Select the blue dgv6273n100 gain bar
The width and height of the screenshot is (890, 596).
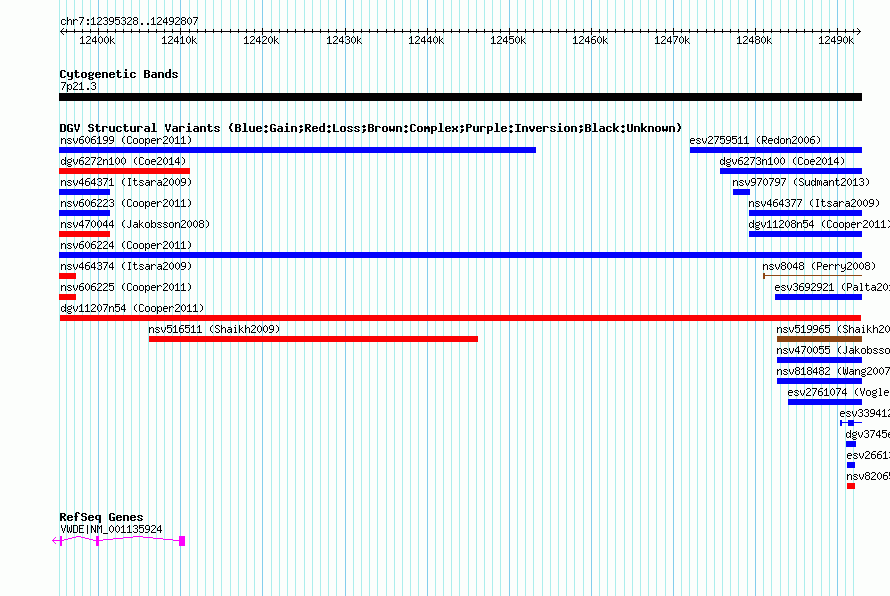click(x=791, y=171)
